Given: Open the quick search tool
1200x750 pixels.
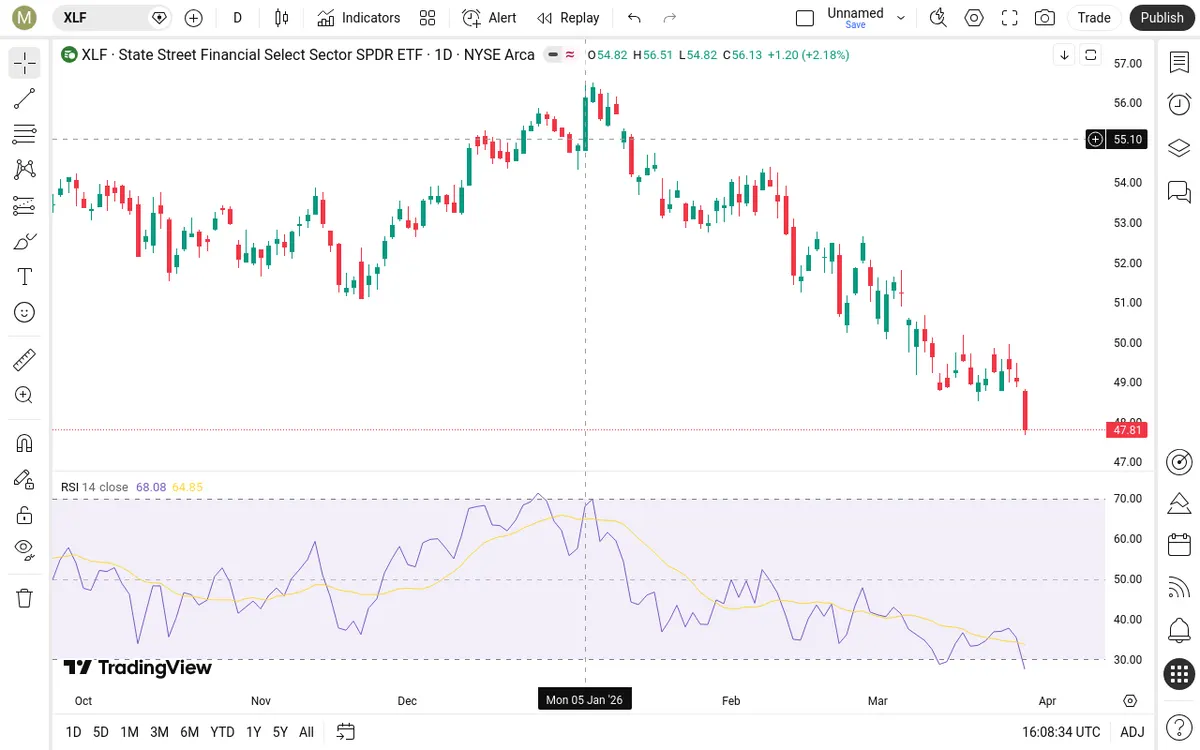Looking at the screenshot, I should point(938,17).
